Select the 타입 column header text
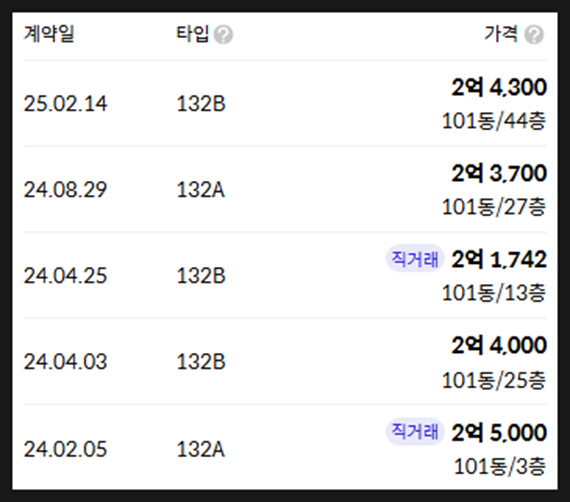This screenshot has height=502, width=570. click(193, 34)
